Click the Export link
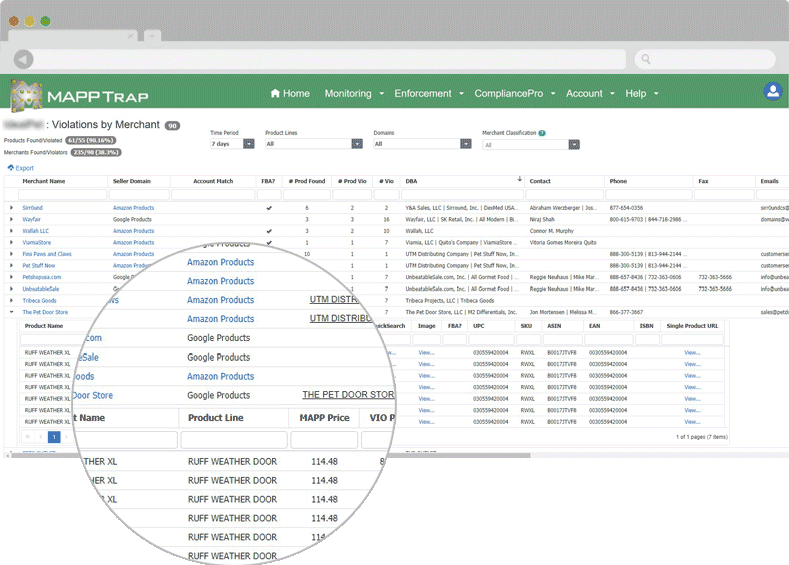The height and width of the screenshot is (565, 789). click(x=24, y=168)
